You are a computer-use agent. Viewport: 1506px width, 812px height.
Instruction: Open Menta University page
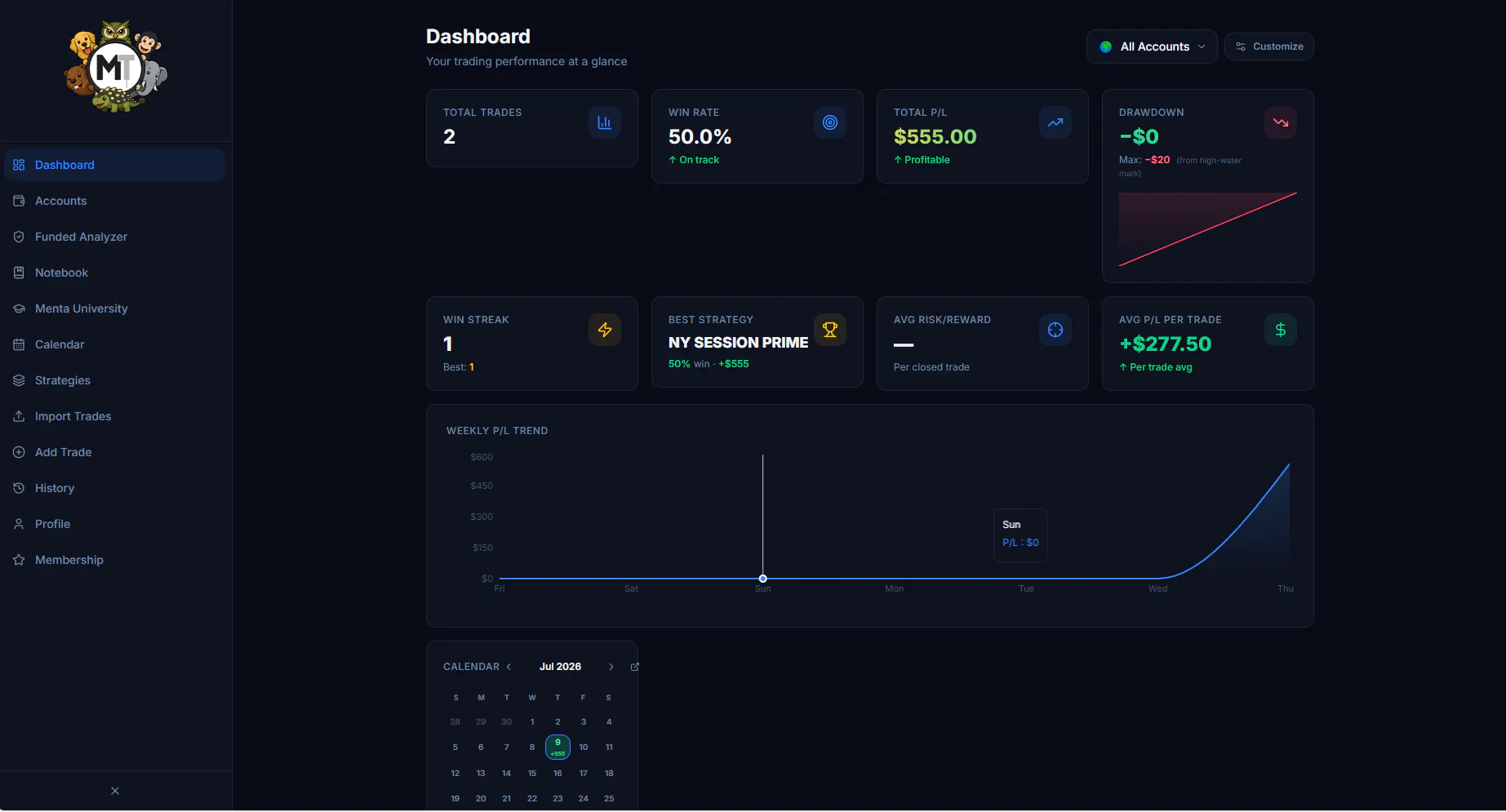[114, 308]
